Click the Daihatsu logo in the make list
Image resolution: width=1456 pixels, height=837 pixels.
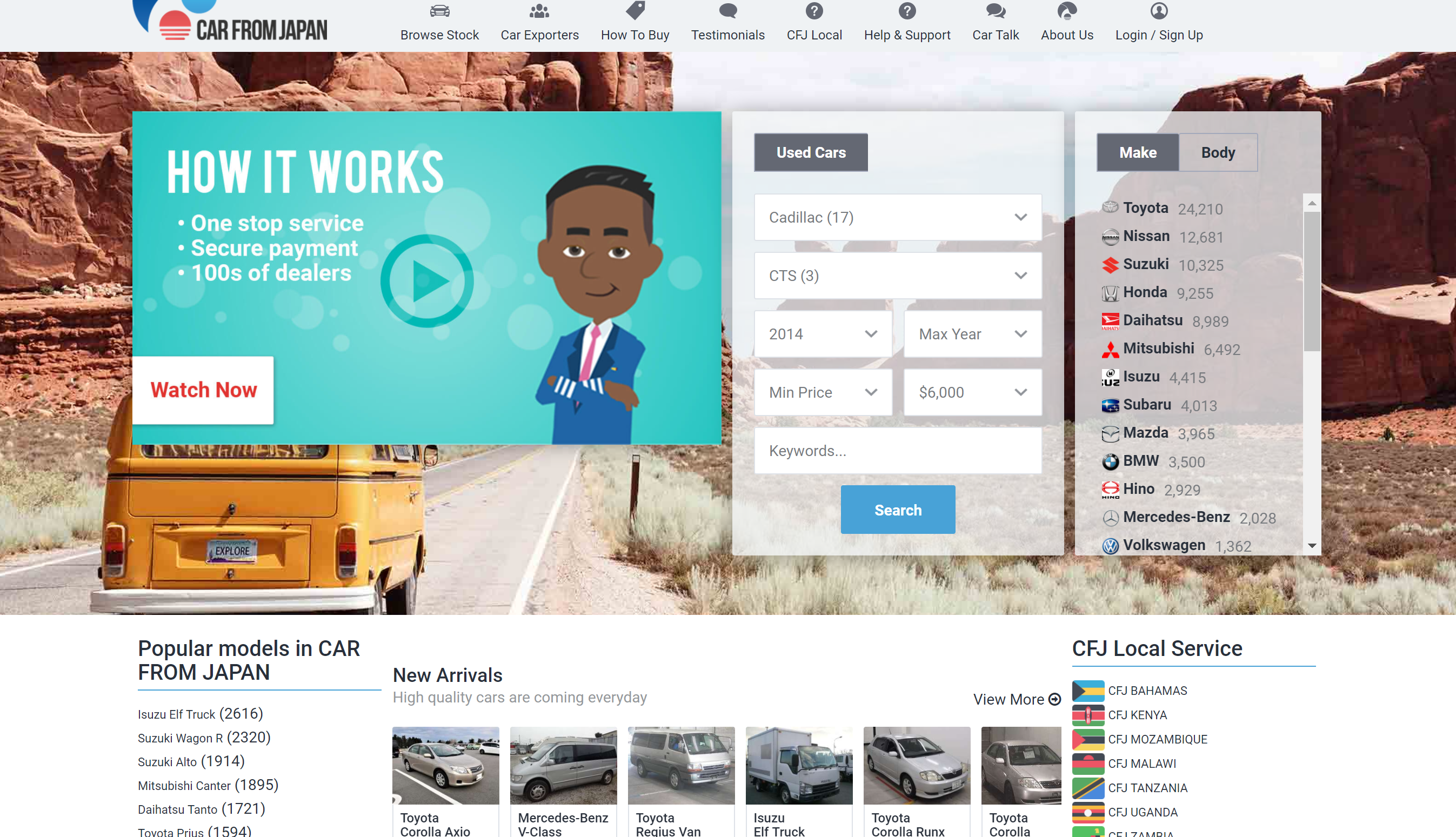pyautogui.click(x=1110, y=321)
